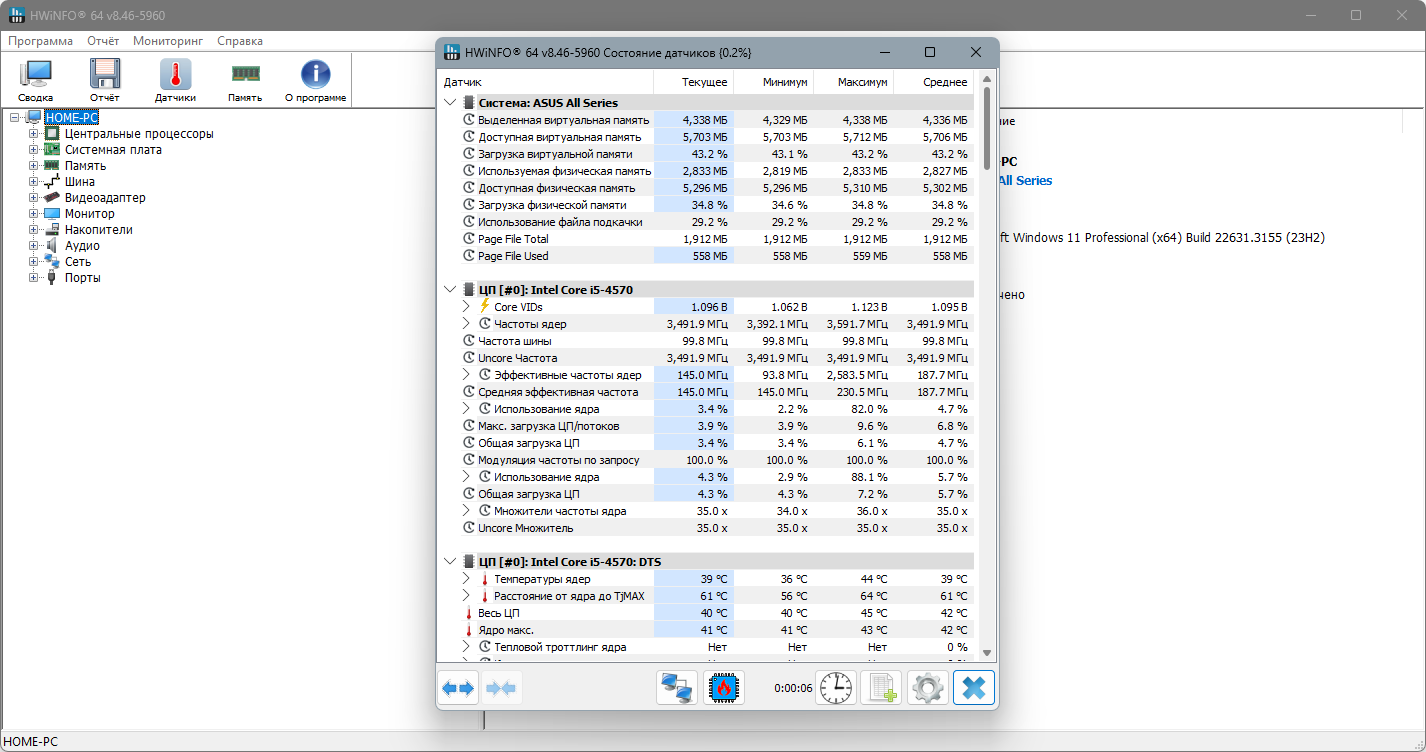Open the Справка menu

click(x=240, y=41)
